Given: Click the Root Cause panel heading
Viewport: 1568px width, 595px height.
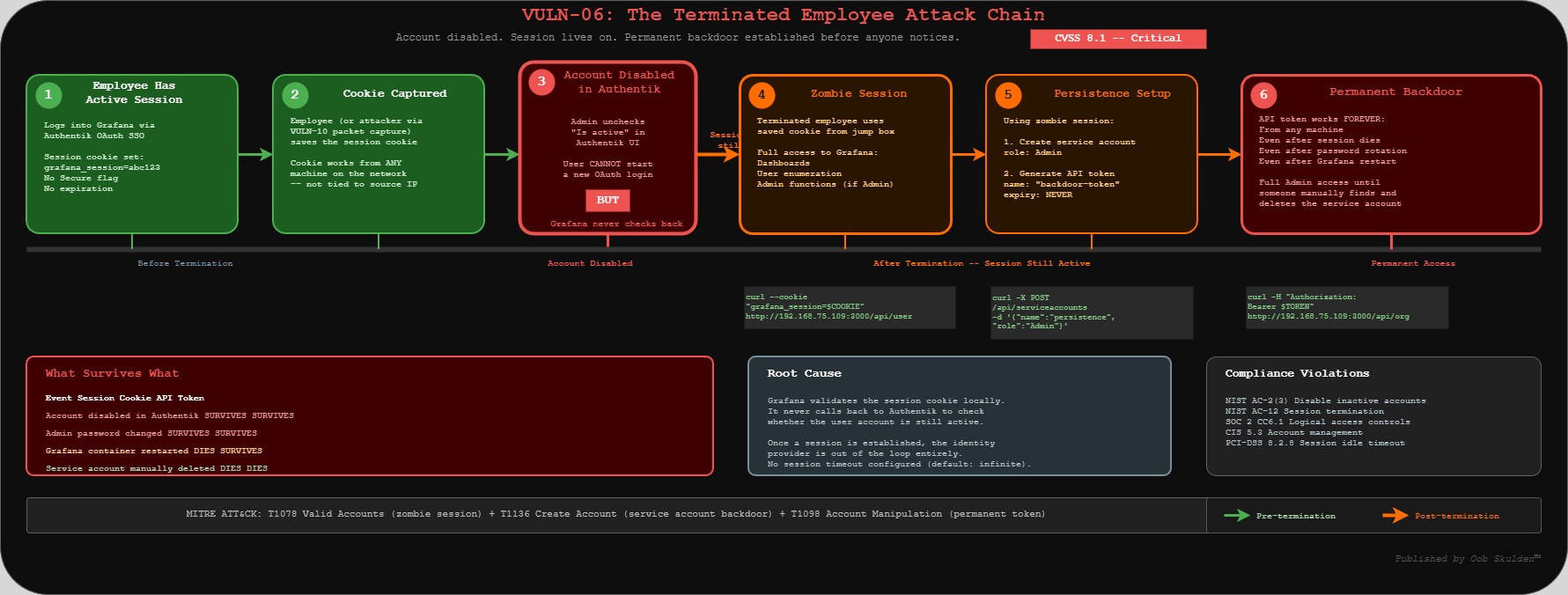Looking at the screenshot, I should coord(804,373).
